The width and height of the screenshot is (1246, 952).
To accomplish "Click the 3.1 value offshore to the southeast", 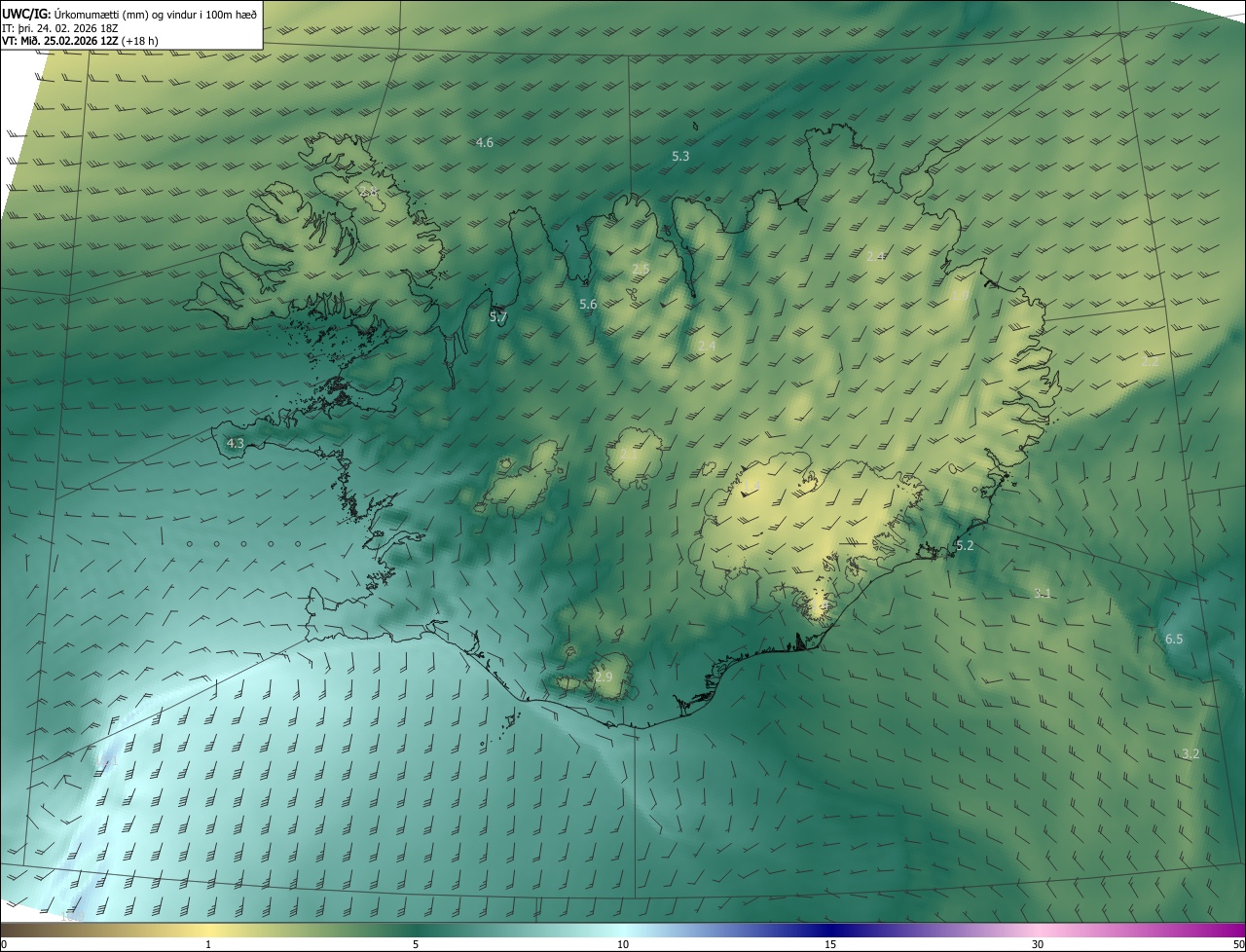I will [1042, 594].
